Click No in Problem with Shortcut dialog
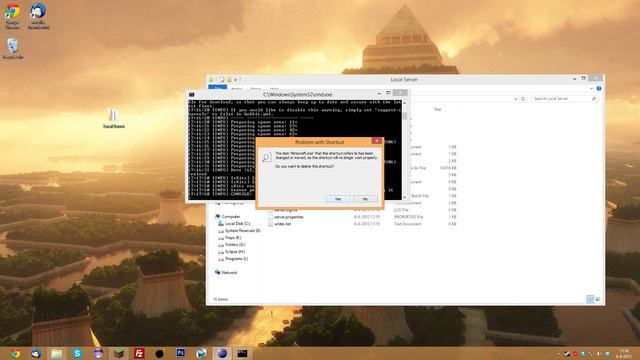 tap(365, 199)
